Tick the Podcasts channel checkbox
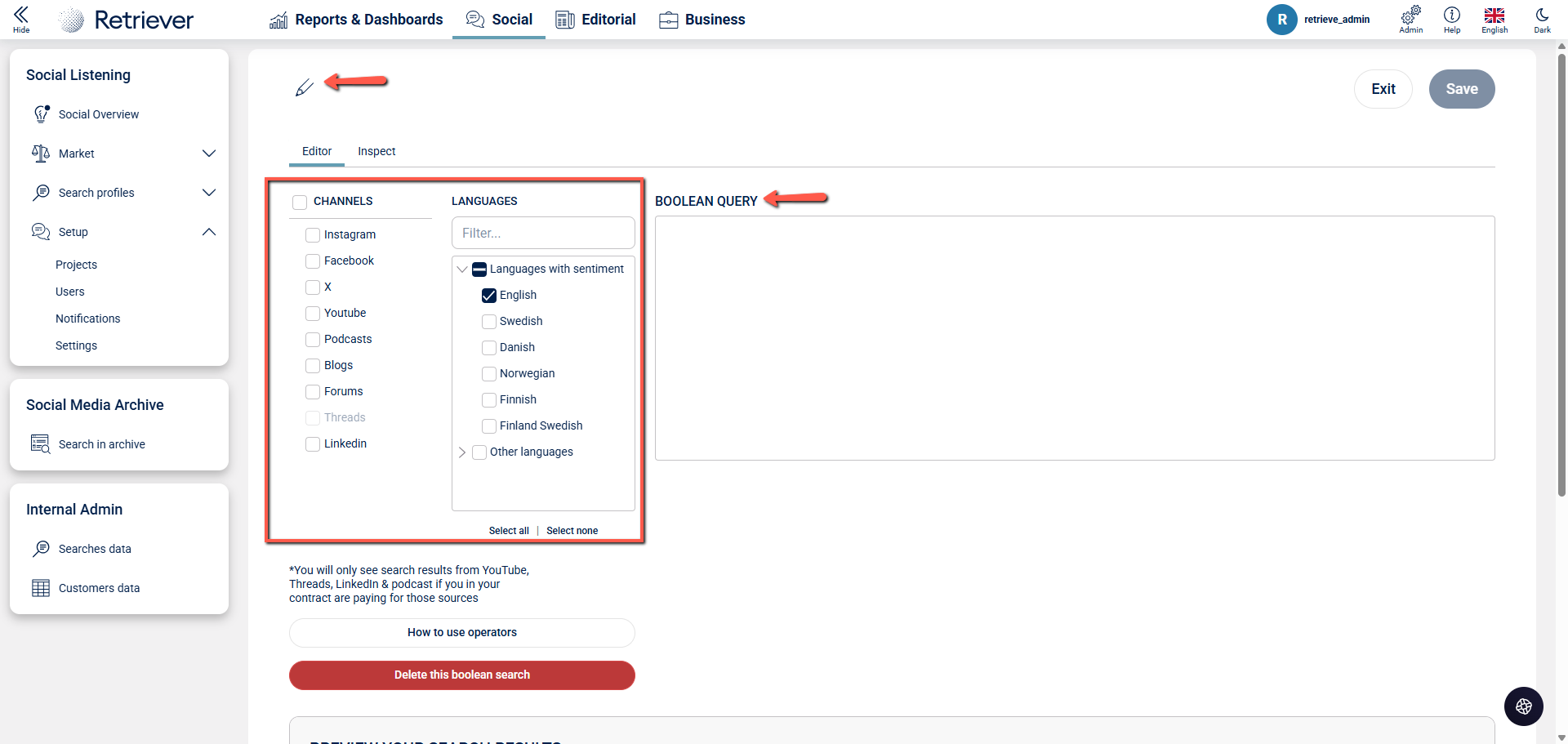Viewport: 1568px width, 744px height. click(313, 340)
